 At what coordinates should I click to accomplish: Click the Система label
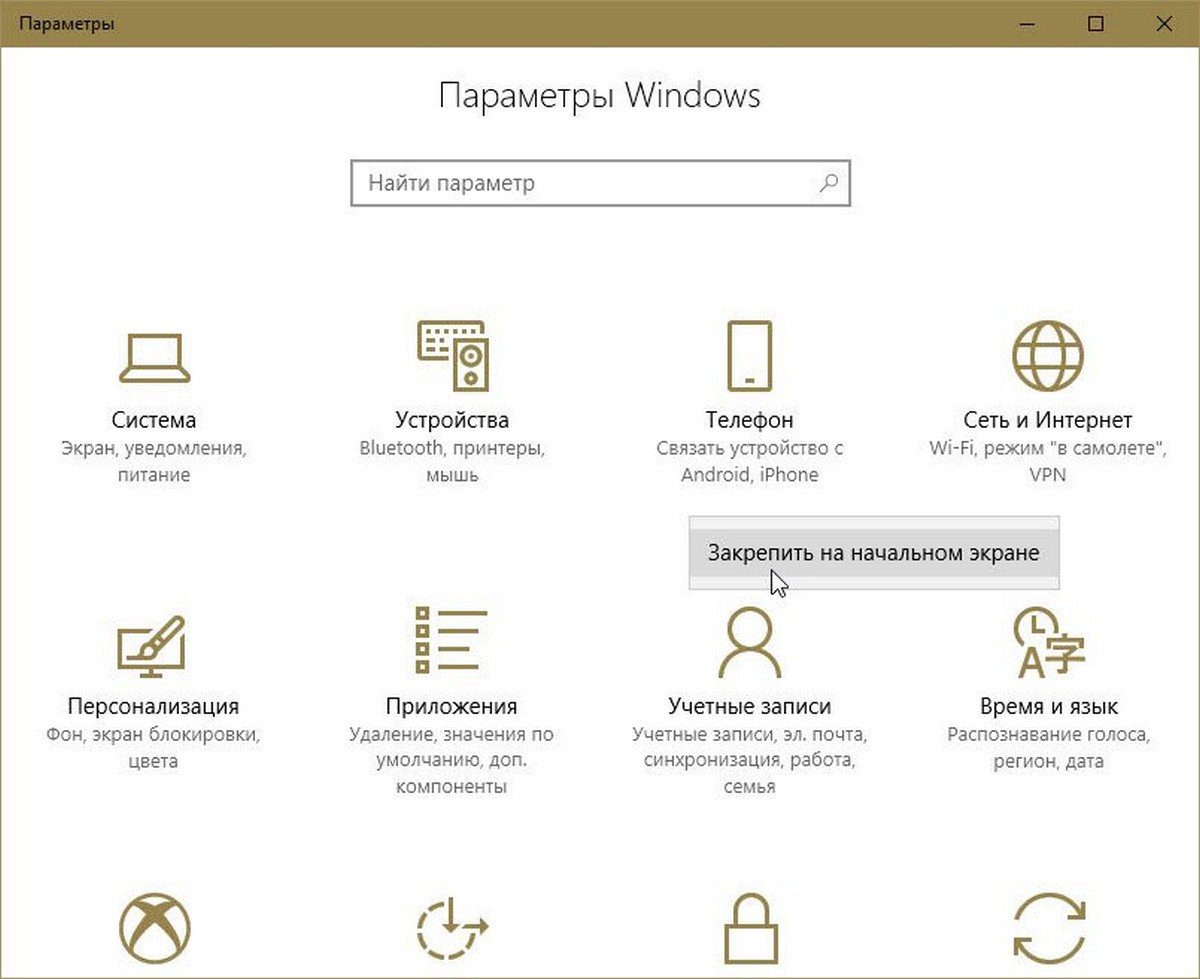coord(154,420)
